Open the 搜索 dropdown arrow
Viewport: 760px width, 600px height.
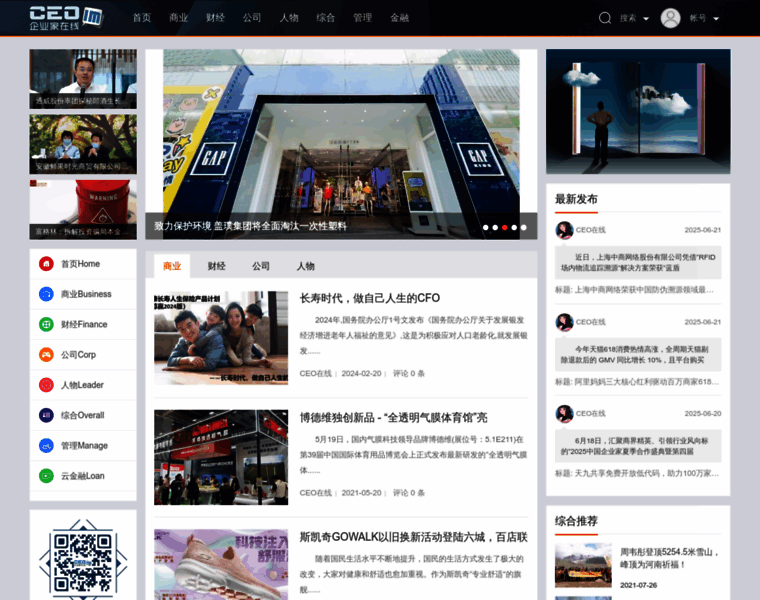pos(646,18)
